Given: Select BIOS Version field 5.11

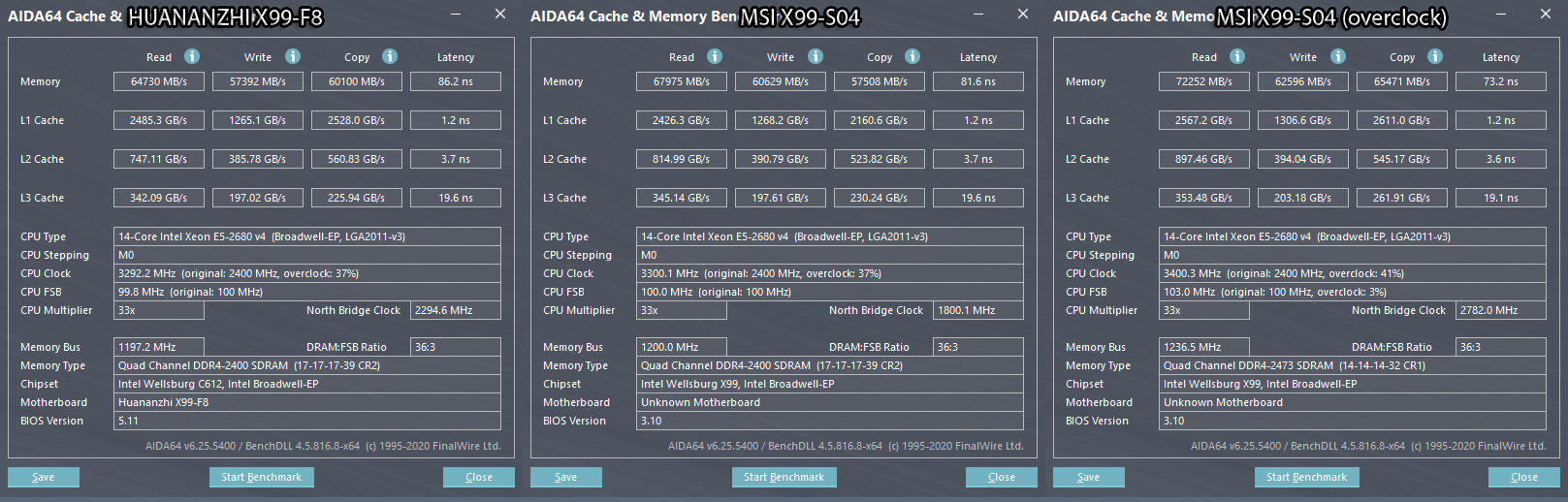Looking at the screenshot, I should [x=307, y=421].
